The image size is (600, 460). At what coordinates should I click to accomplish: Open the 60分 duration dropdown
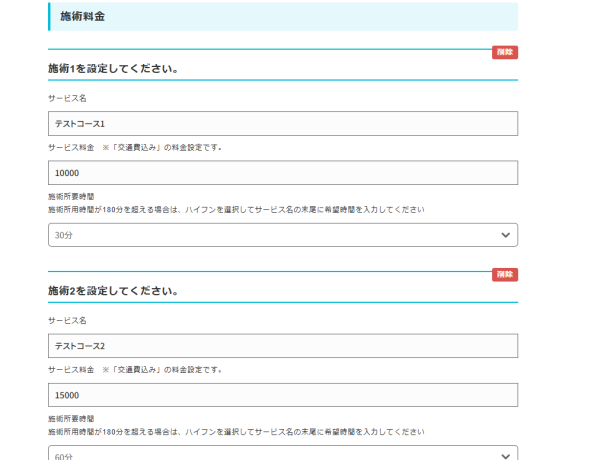tap(283, 455)
